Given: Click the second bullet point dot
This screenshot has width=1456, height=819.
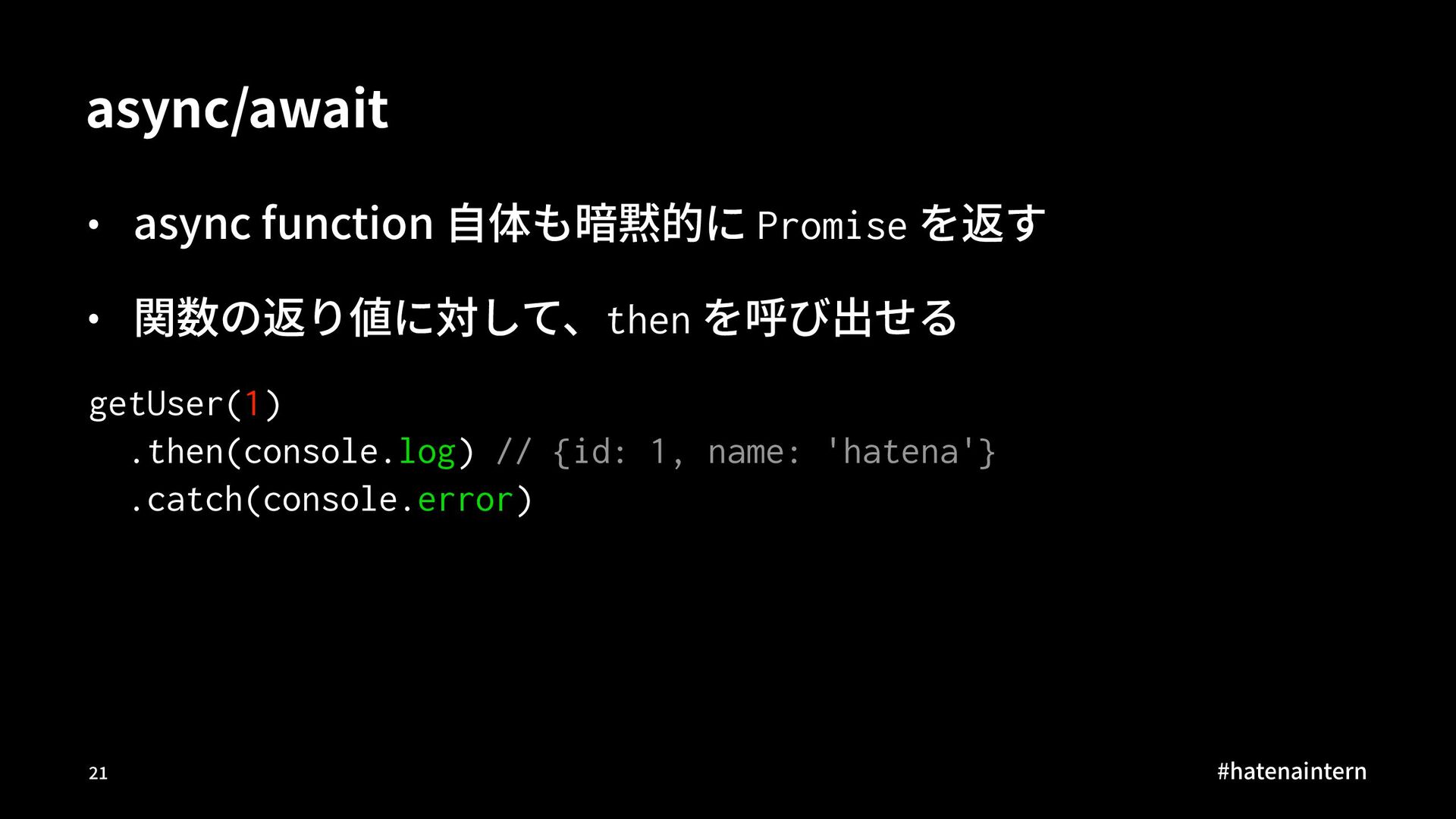Looking at the screenshot, I should (x=93, y=320).
